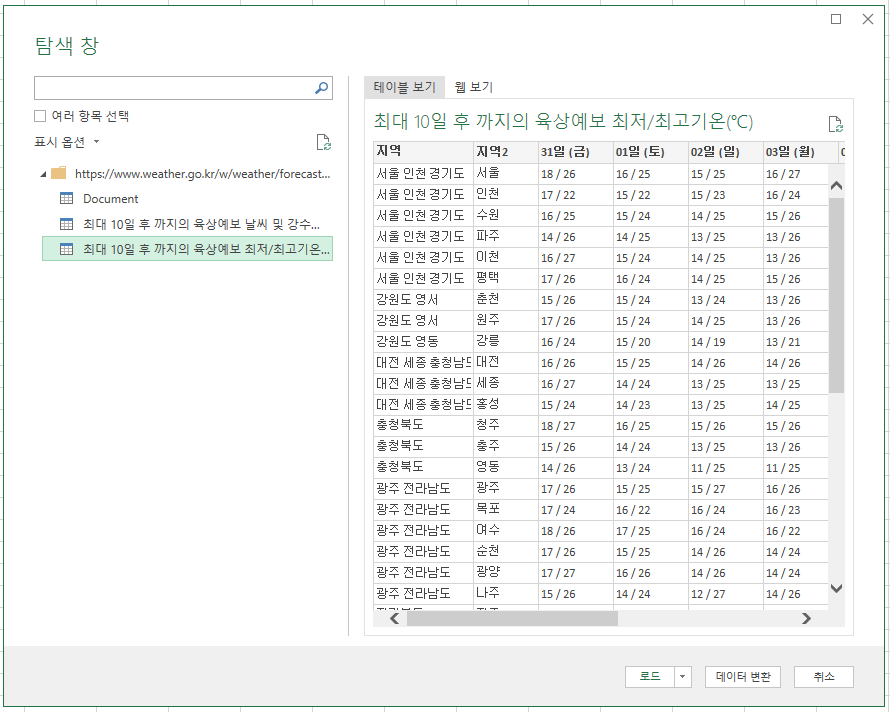Click inside the search input field
Image resolution: width=890 pixels, height=712 pixels.
170,88
